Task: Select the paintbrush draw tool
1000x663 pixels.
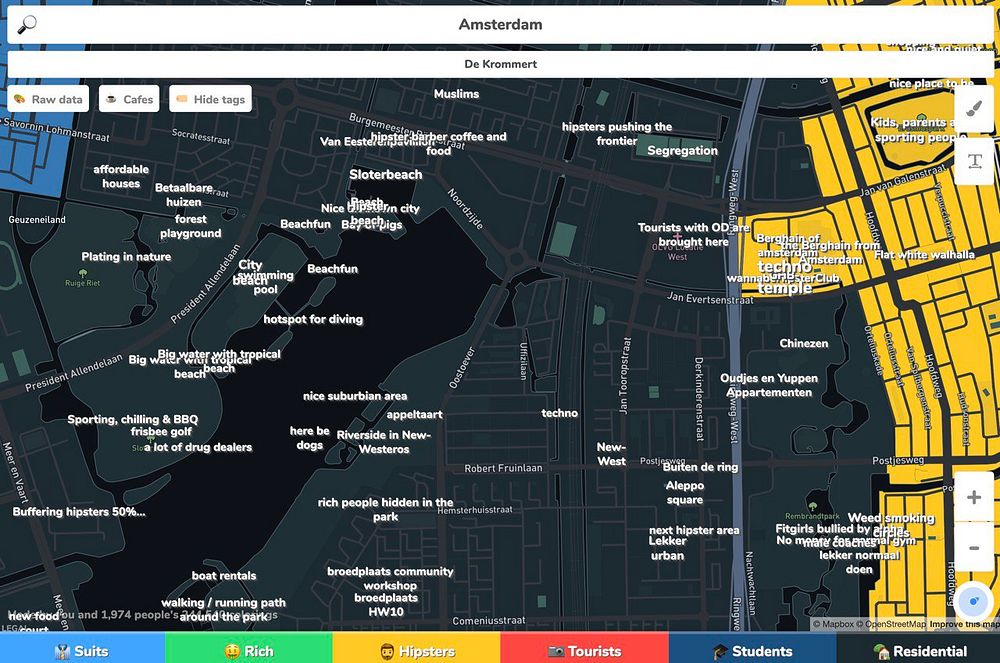Action: click(x=974, y=109)
